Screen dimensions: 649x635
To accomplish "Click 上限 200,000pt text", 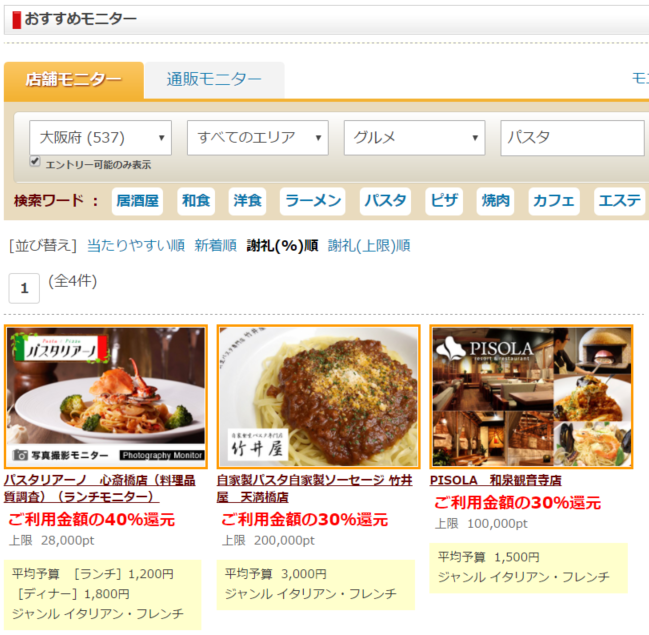I will pos(268,541).
